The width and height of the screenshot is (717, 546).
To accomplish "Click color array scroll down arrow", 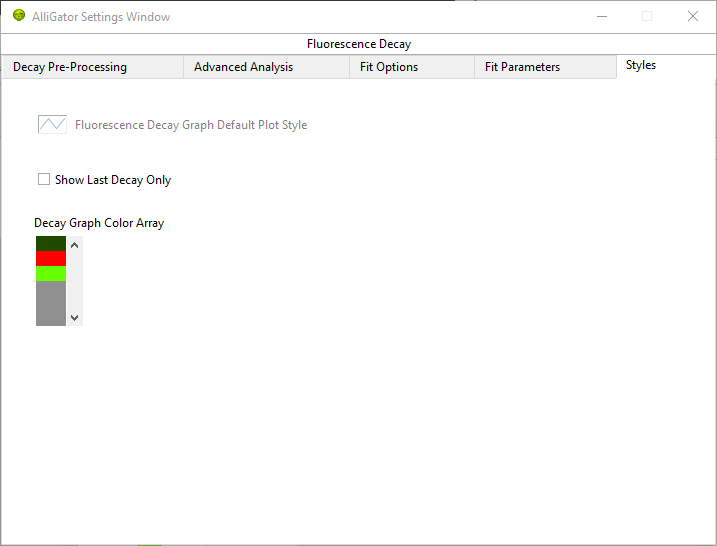I will (75, 317).
